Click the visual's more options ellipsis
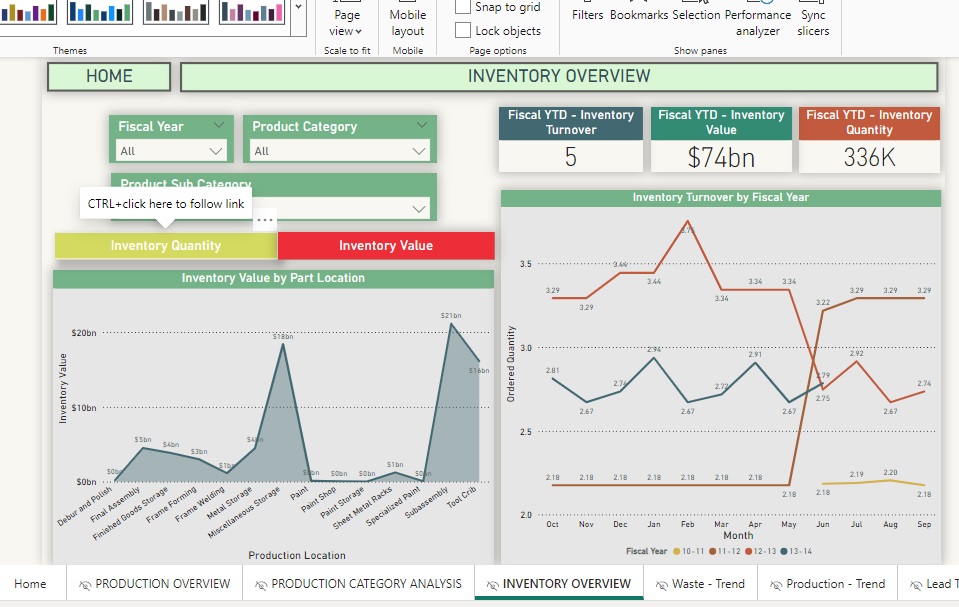Screen dimensions: 959x607 coord(265,219)
